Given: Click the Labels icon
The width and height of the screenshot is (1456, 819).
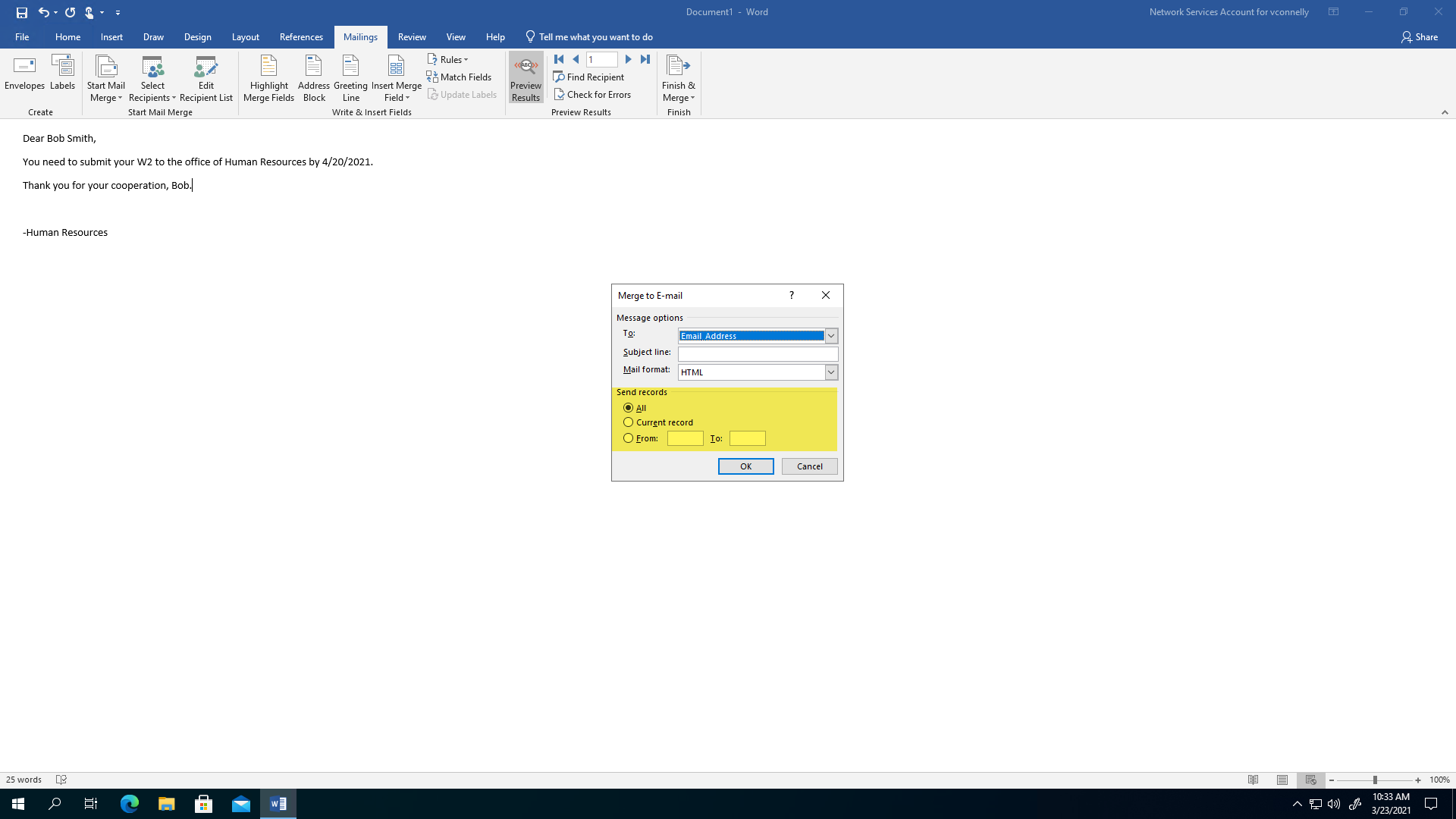Looking at the screenshot, I should pos(62,67).
